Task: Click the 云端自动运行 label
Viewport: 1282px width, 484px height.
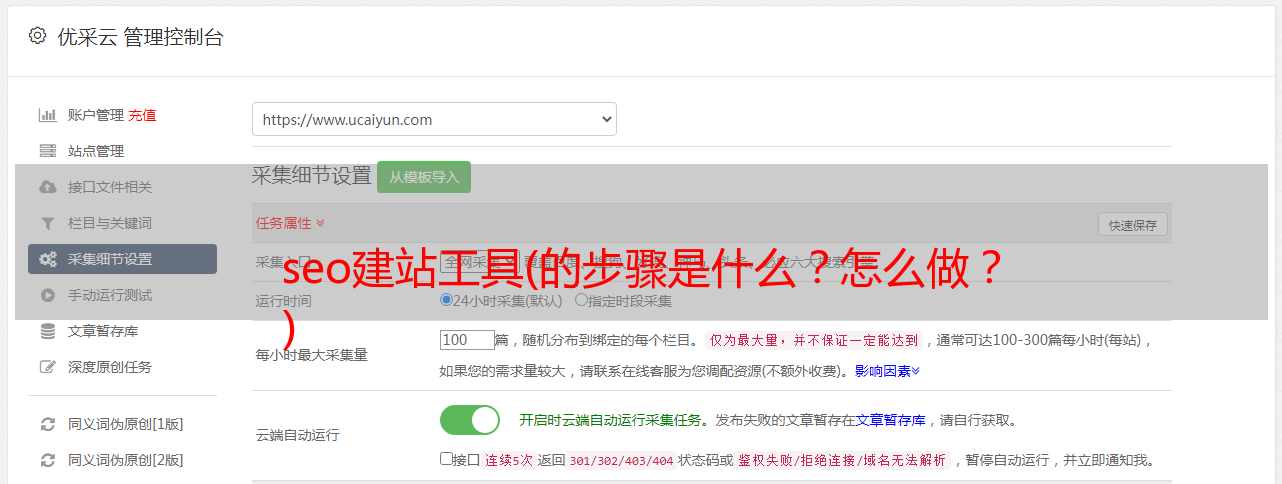Action: (x=298, y=435)
